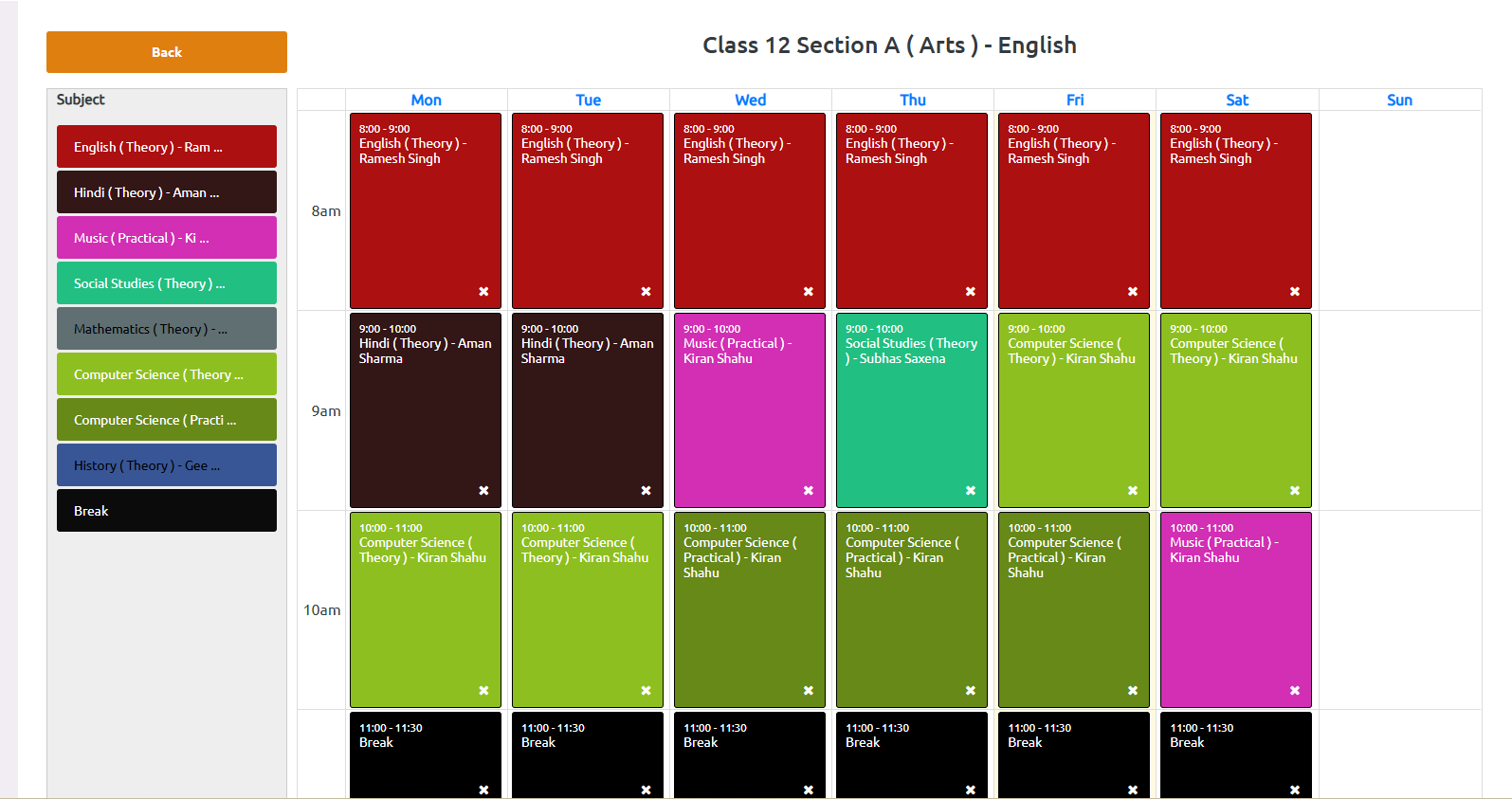Click the Mon column header
Viewport: 1512px width, 799px height.
[426, 100]
